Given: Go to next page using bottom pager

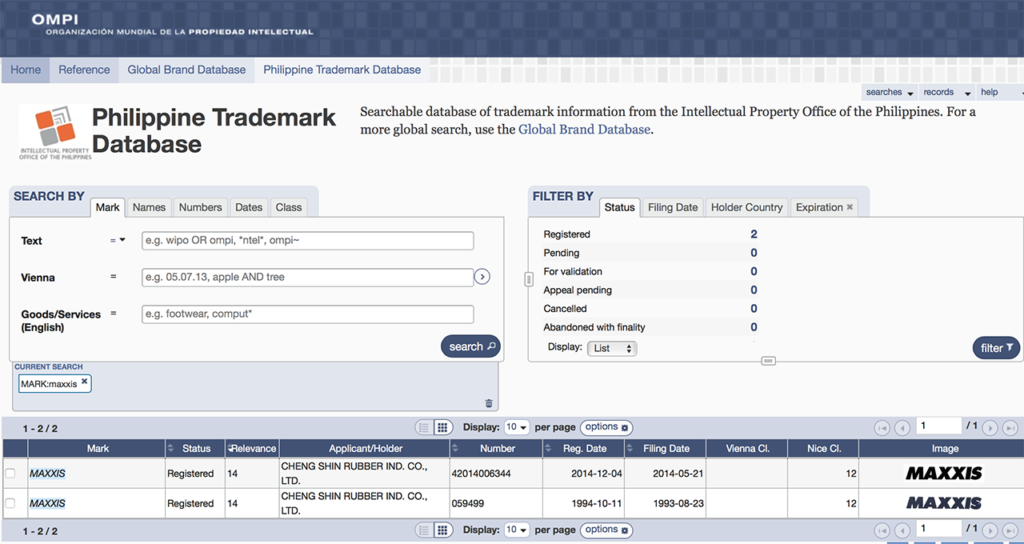Looking at the screenshot, I should 990,530.
